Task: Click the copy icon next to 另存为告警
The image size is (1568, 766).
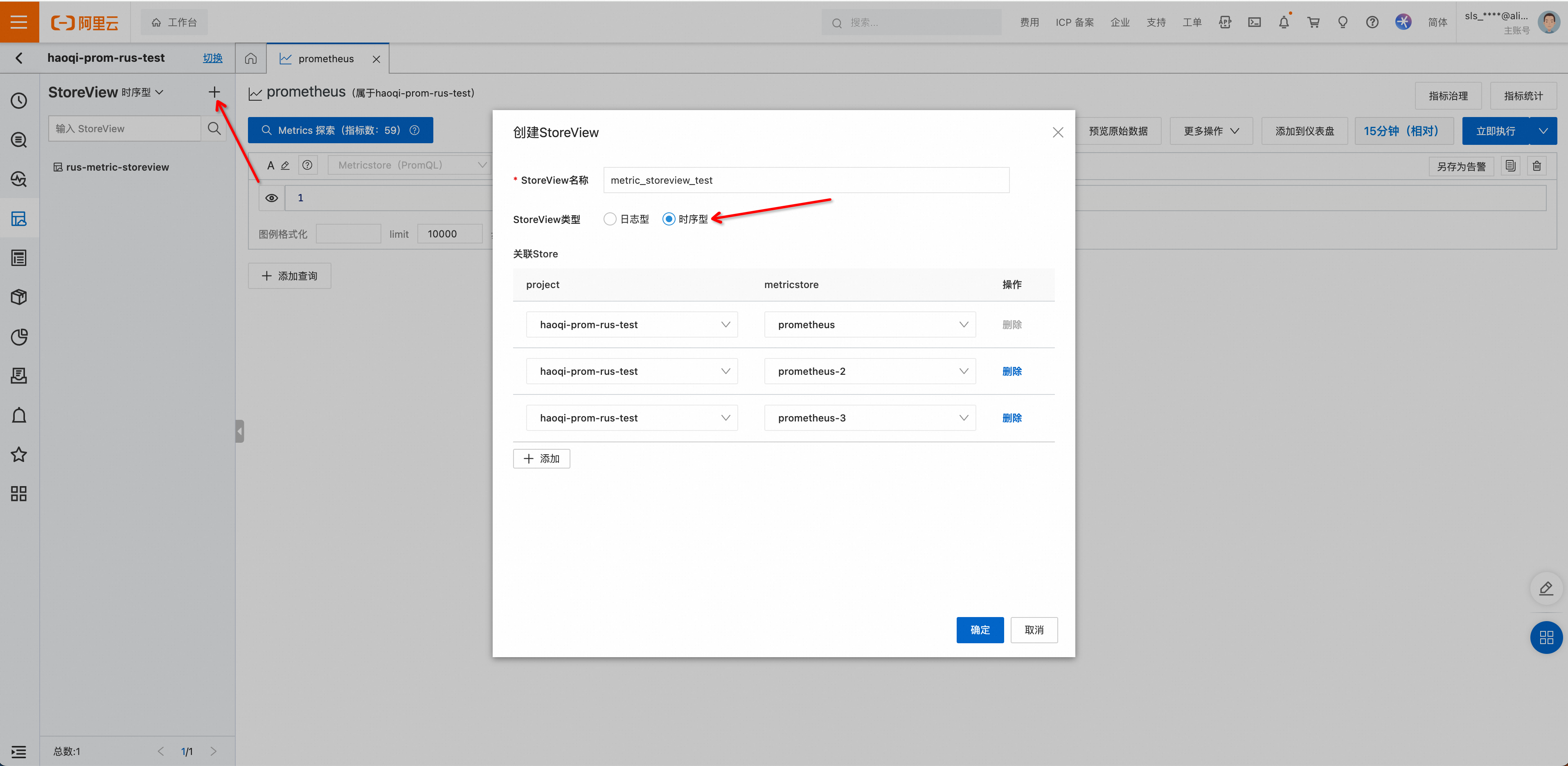Action: pos(1511,166)
